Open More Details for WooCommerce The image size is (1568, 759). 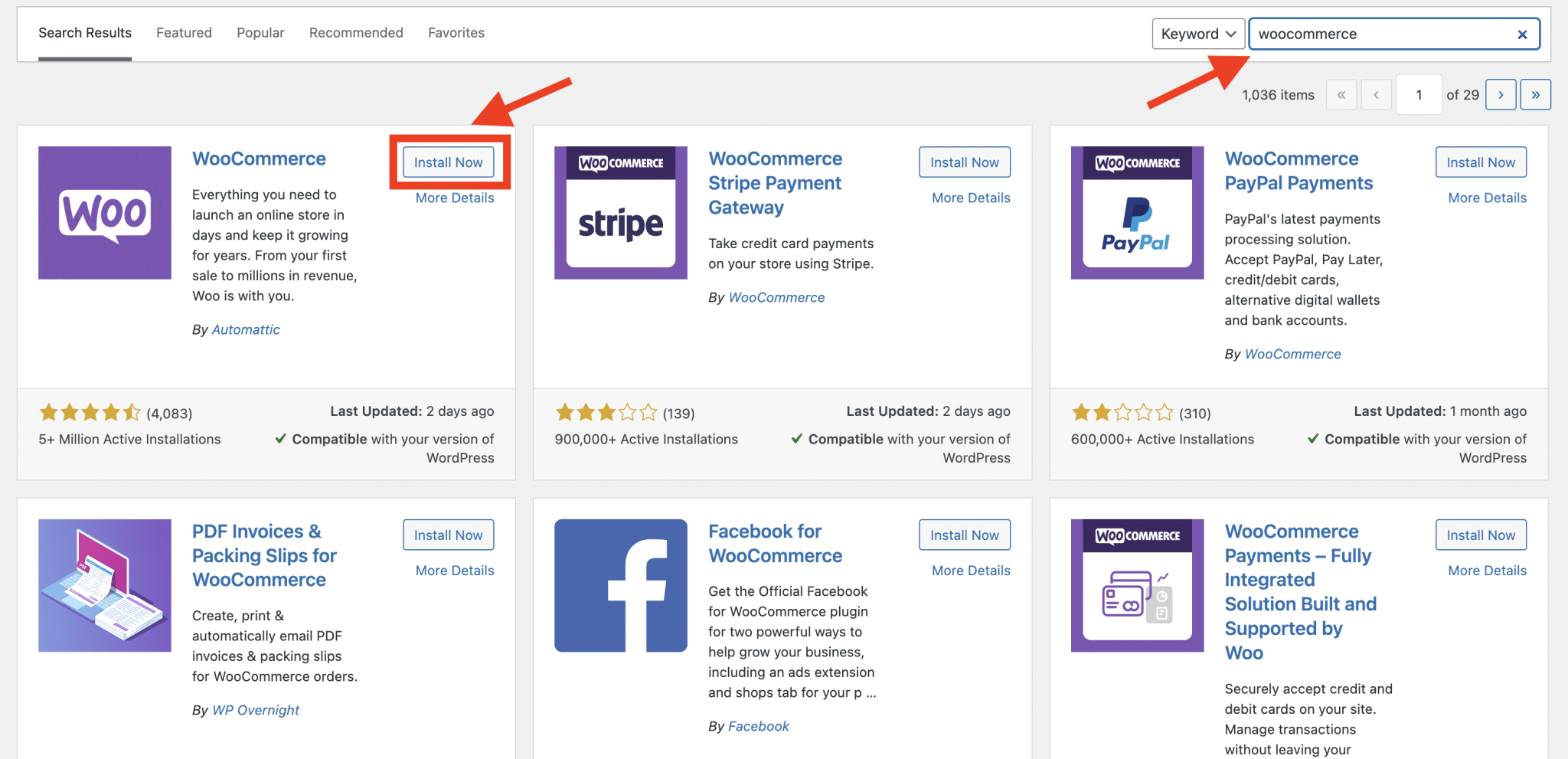(x=455, y=198)
